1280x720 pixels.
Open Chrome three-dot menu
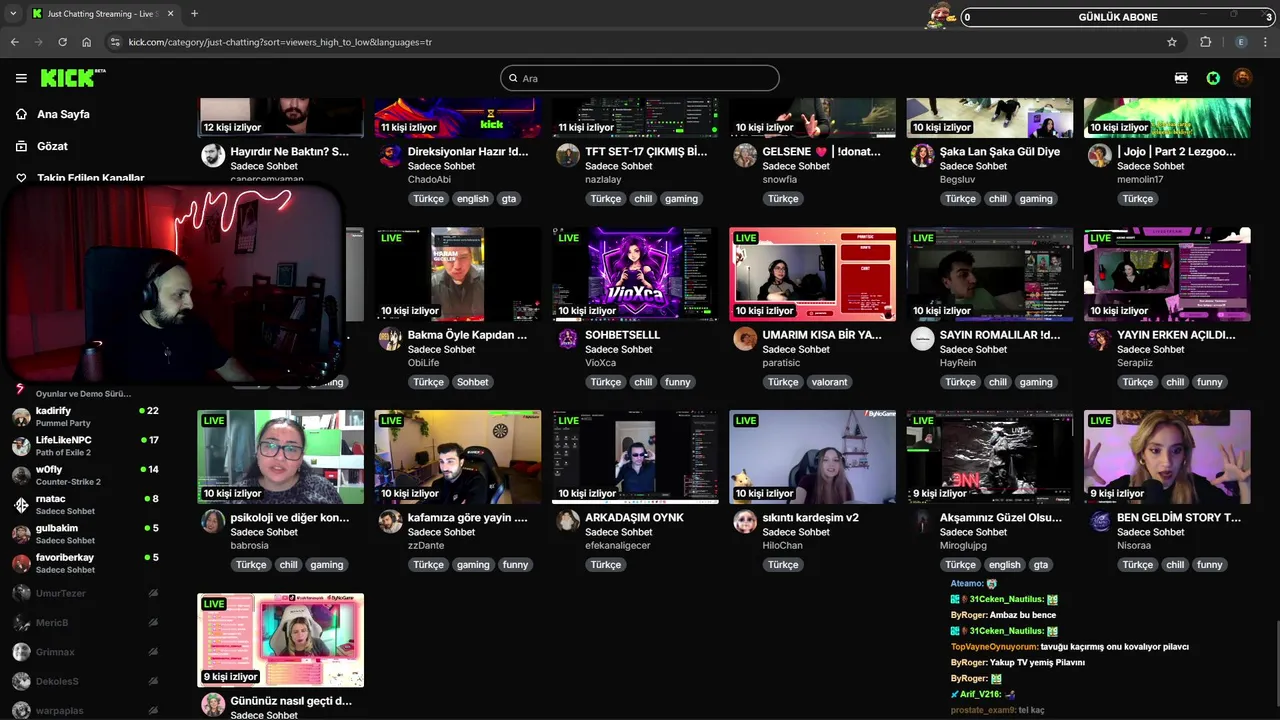click(x=1266, y=42)
